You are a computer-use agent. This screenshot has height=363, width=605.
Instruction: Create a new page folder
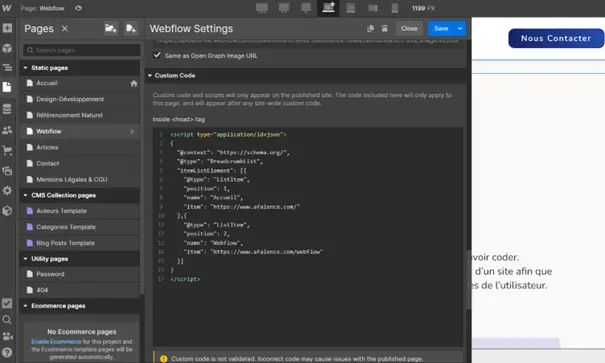point(111,29)
